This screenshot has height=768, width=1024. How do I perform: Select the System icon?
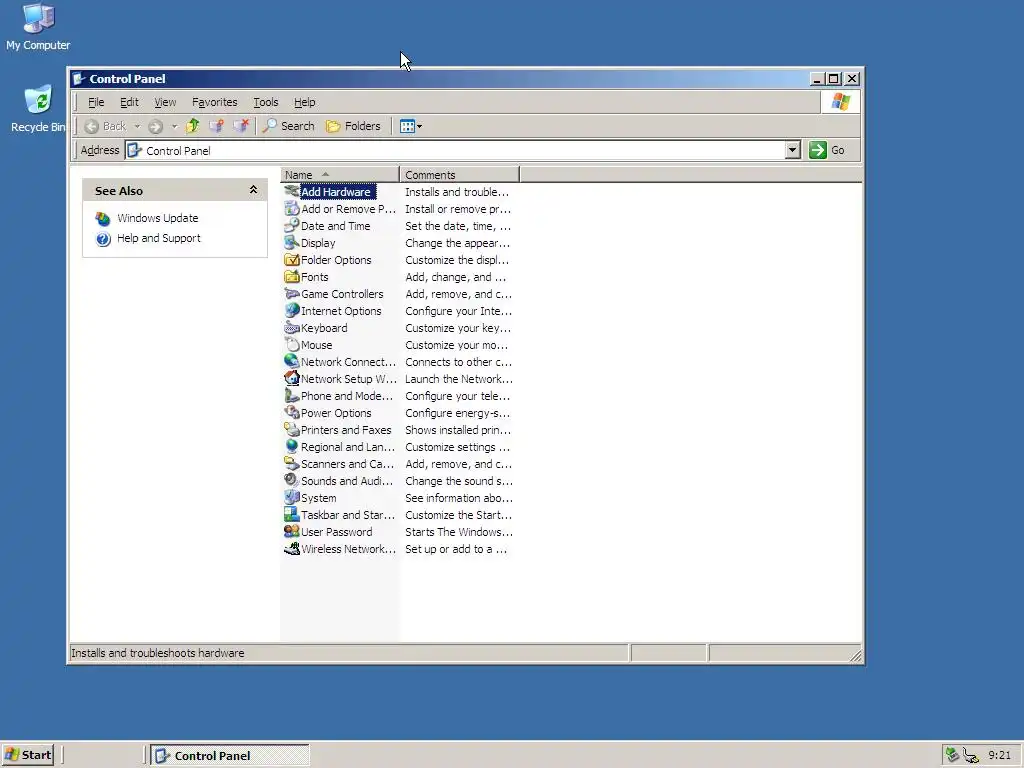[x=292, y=497]
